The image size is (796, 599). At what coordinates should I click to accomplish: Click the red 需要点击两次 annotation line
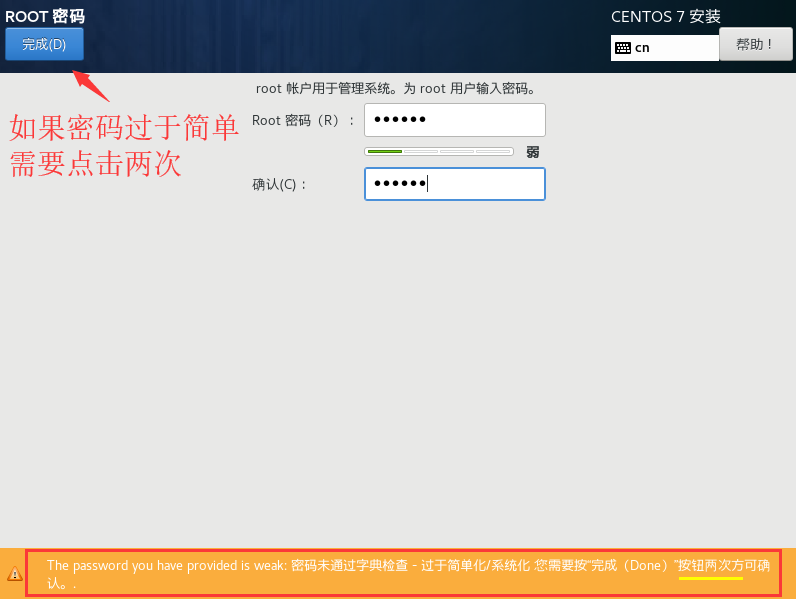click(96, 165)
